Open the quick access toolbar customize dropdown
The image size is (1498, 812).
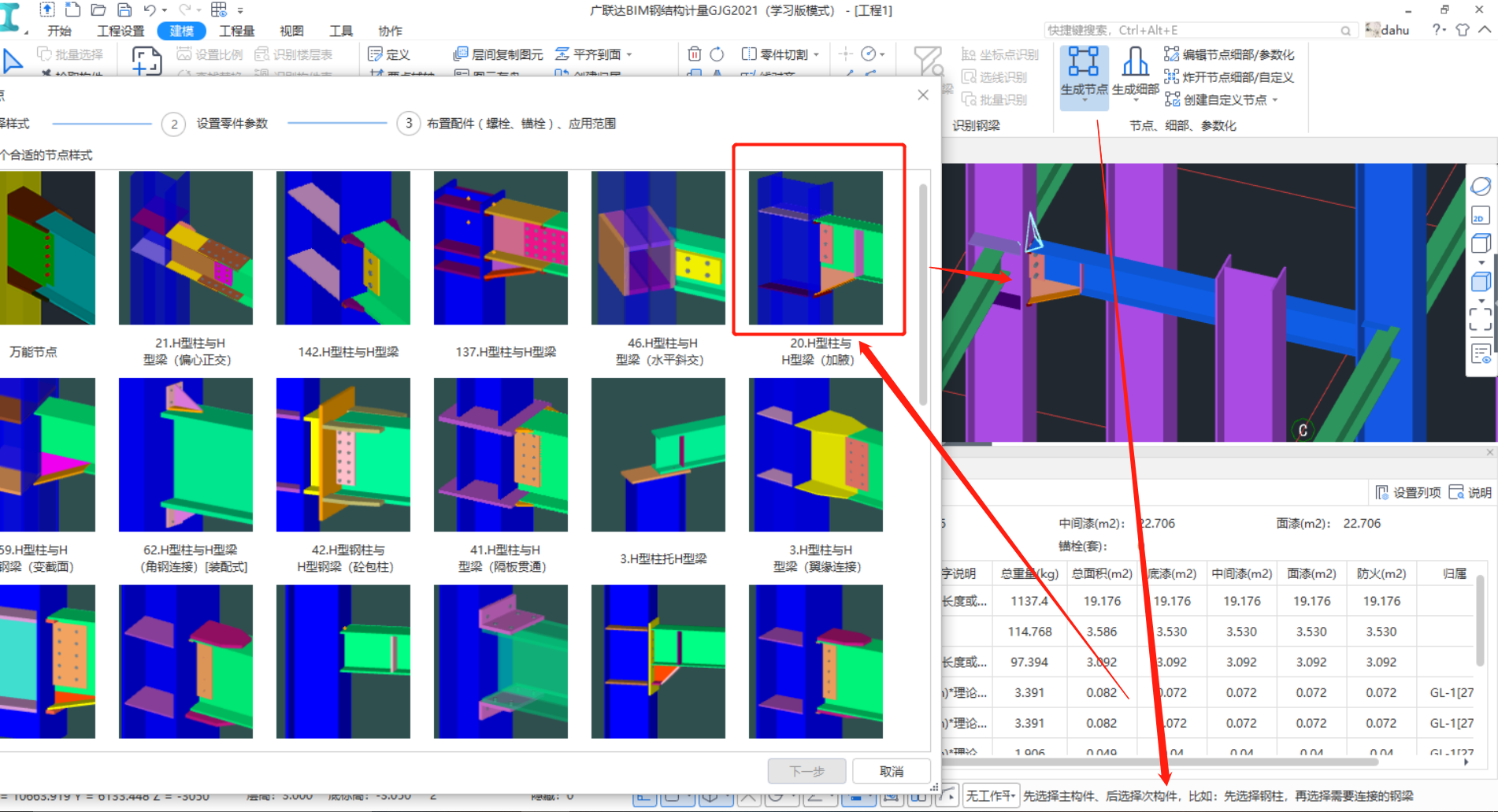[x=240, y=11]
